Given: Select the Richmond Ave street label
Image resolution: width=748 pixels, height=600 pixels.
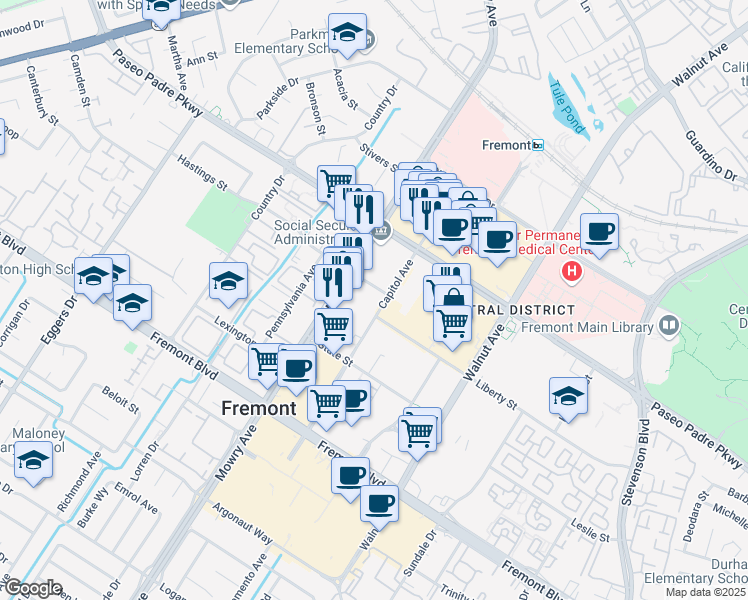Looking at the screenshot, I should point(79,482).
